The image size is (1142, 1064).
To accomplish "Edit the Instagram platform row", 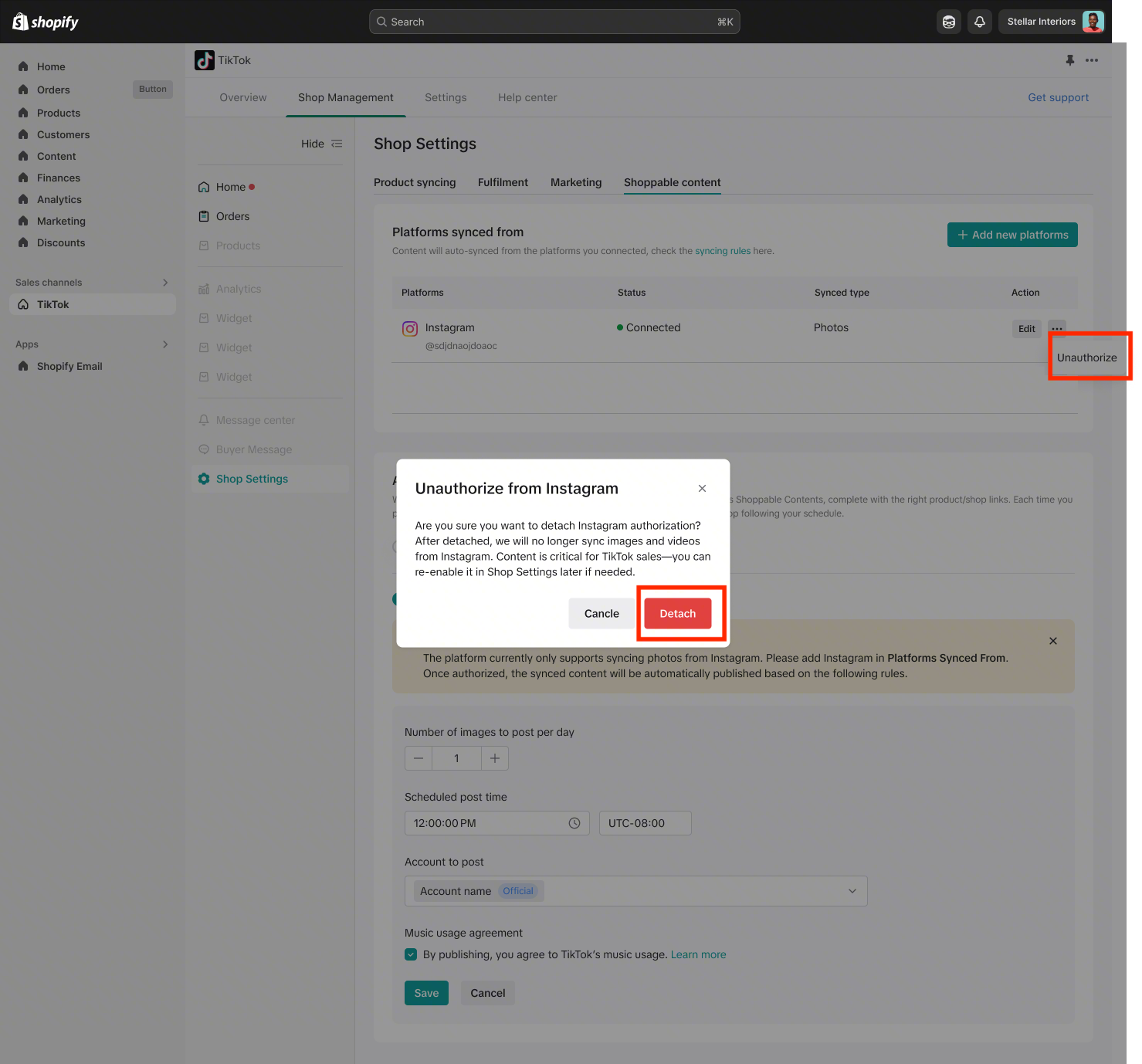I will click(1026, 329).
